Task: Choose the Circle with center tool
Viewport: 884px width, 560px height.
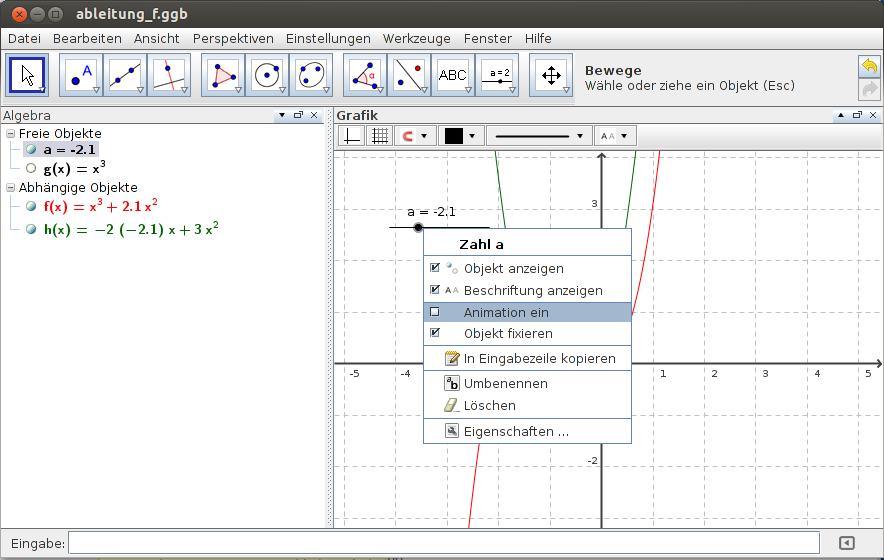Action: click(266, 75)
